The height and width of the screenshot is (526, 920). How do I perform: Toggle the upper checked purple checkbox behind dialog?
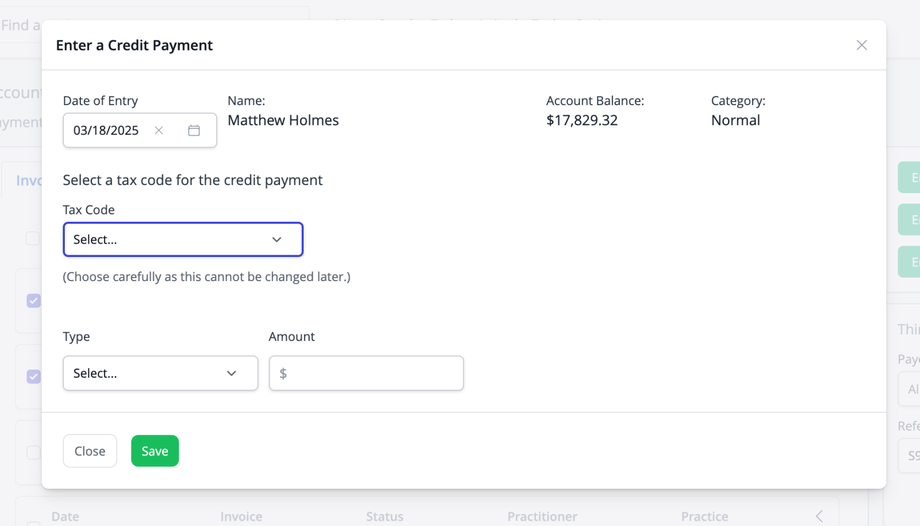pyautogui.click(x=34, y=300)
